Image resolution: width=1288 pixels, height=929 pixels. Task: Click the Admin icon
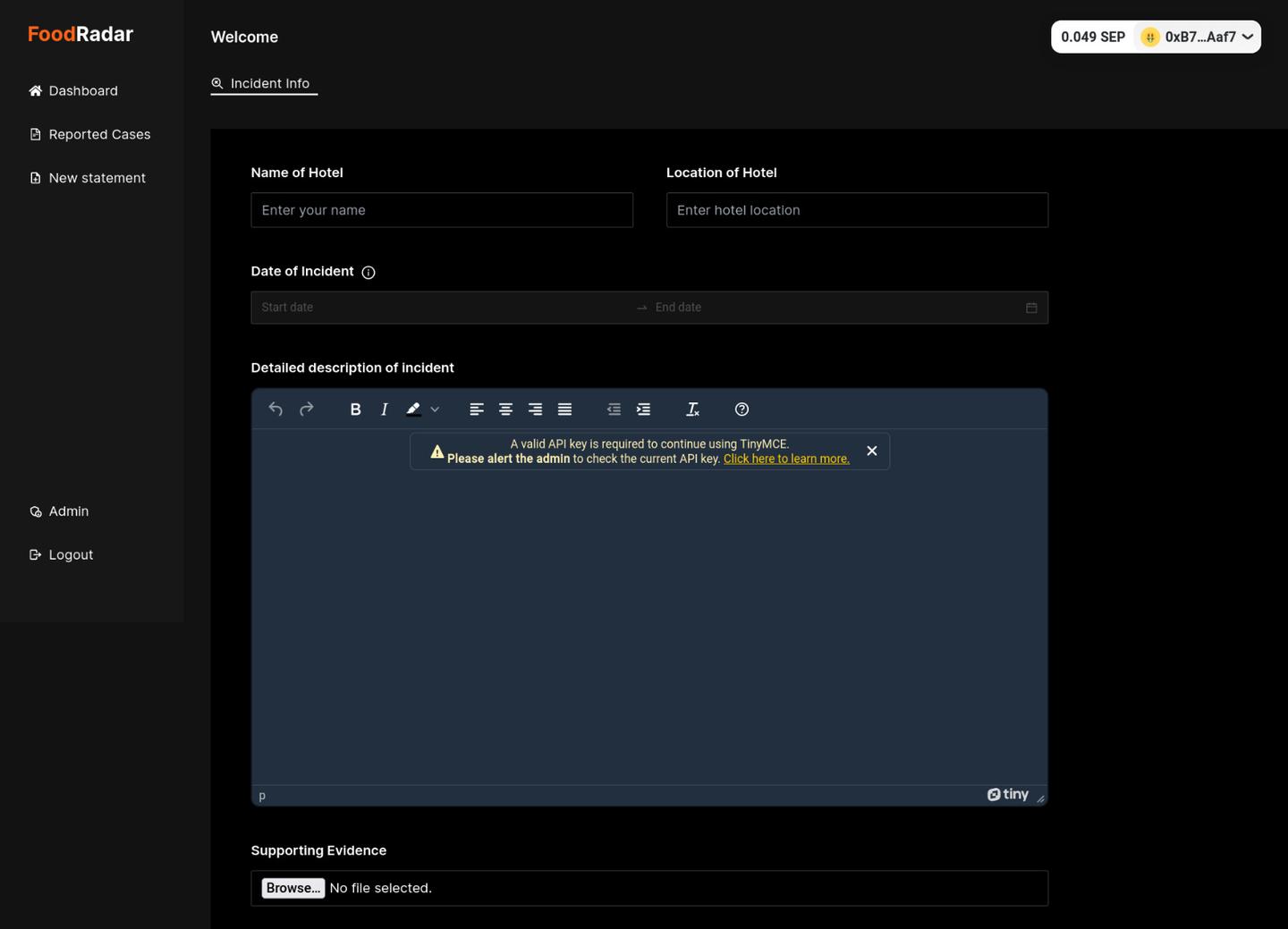tap(36, 511)
